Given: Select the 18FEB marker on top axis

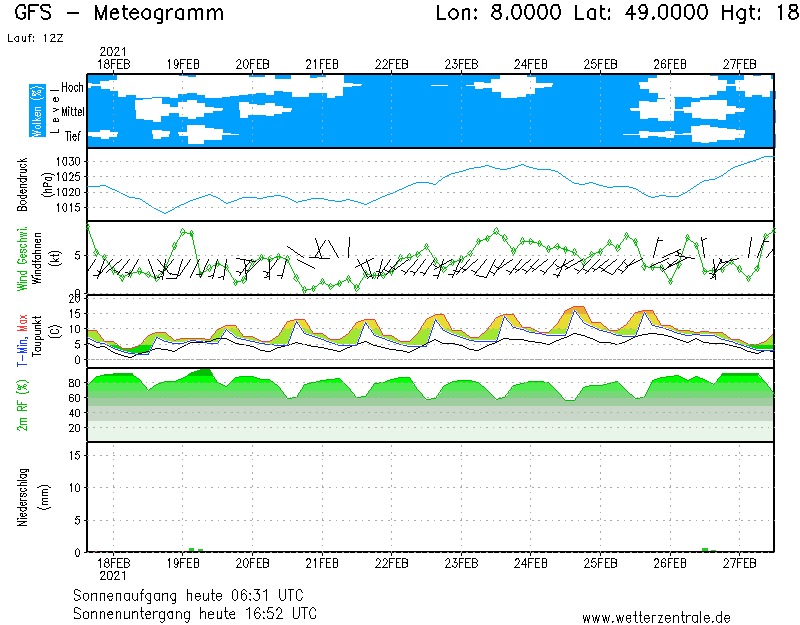Looking at the screenshot, I should (x=113, y=64).
